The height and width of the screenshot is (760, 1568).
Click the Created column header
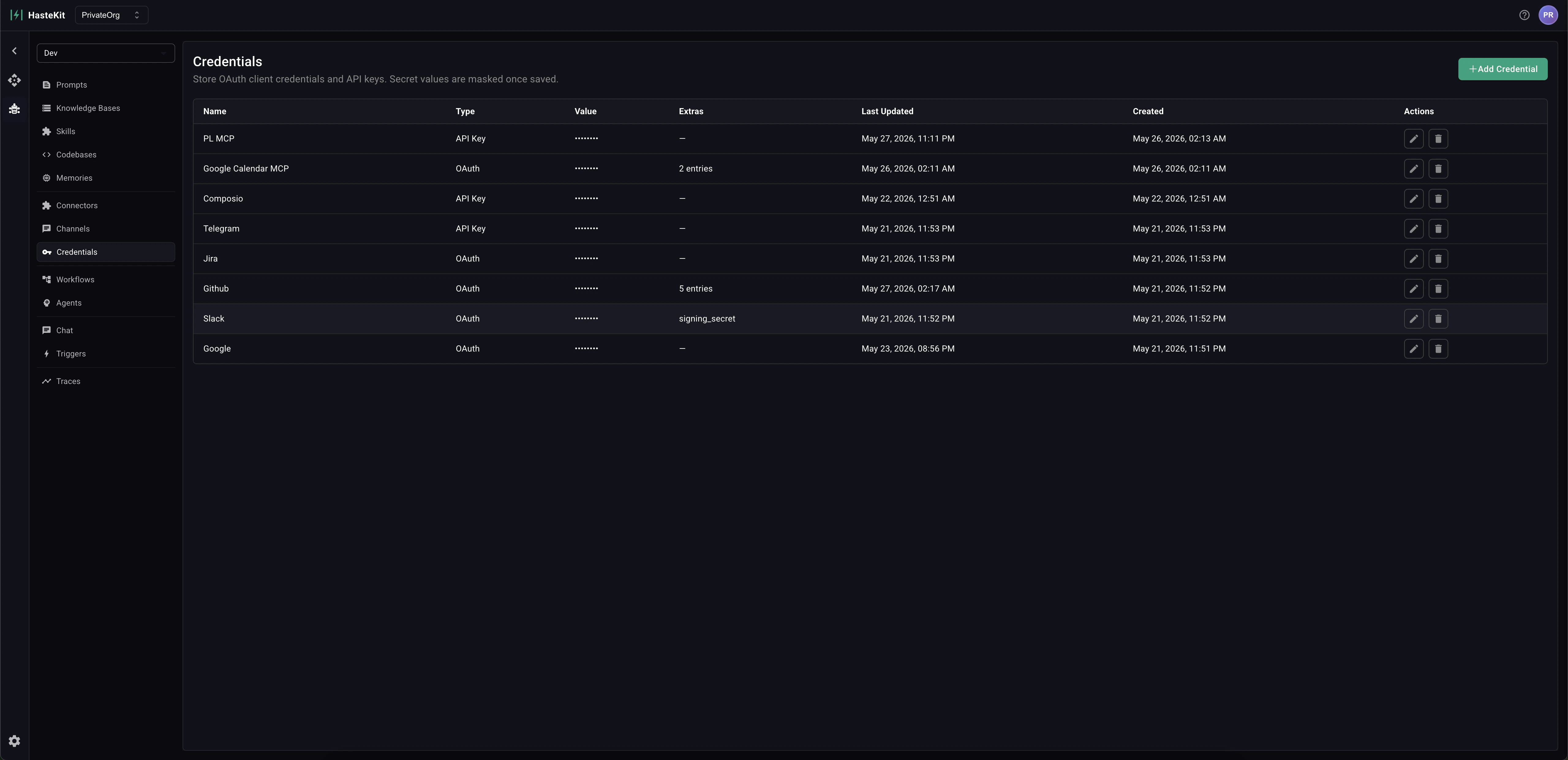point(1148,111)
